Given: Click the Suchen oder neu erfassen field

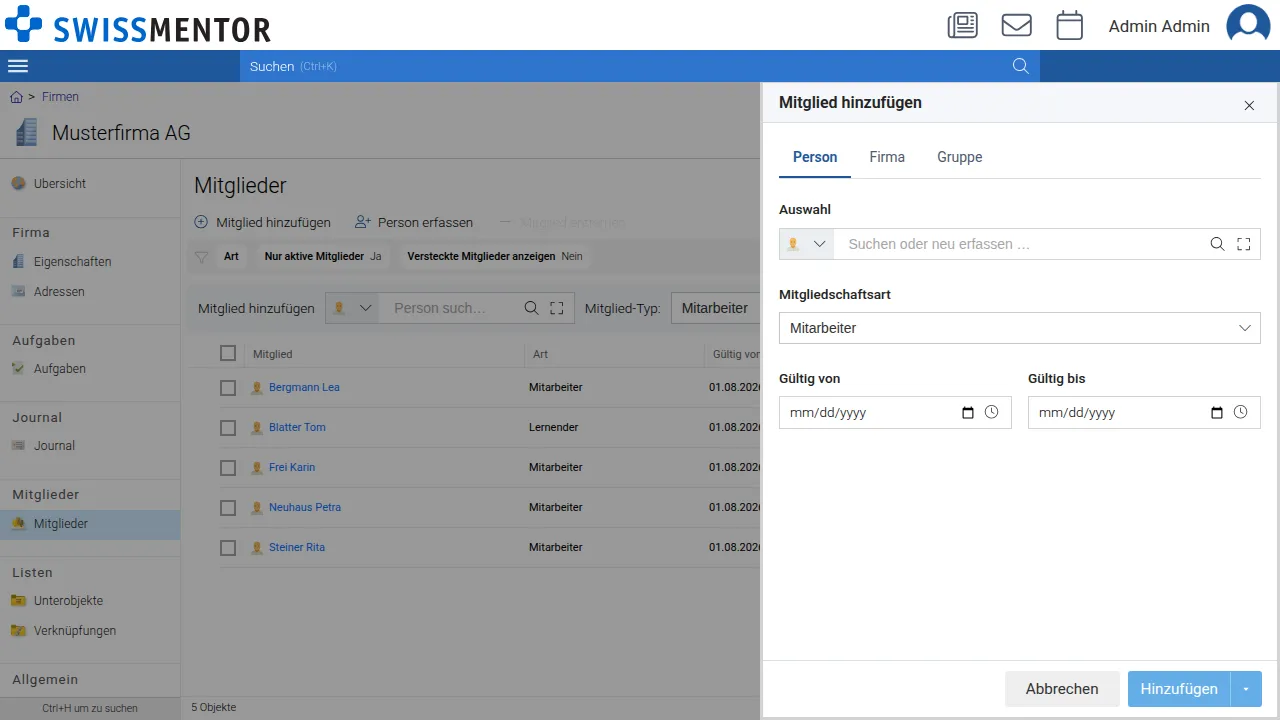Looking at the screenshot, I should [1021, 244].
